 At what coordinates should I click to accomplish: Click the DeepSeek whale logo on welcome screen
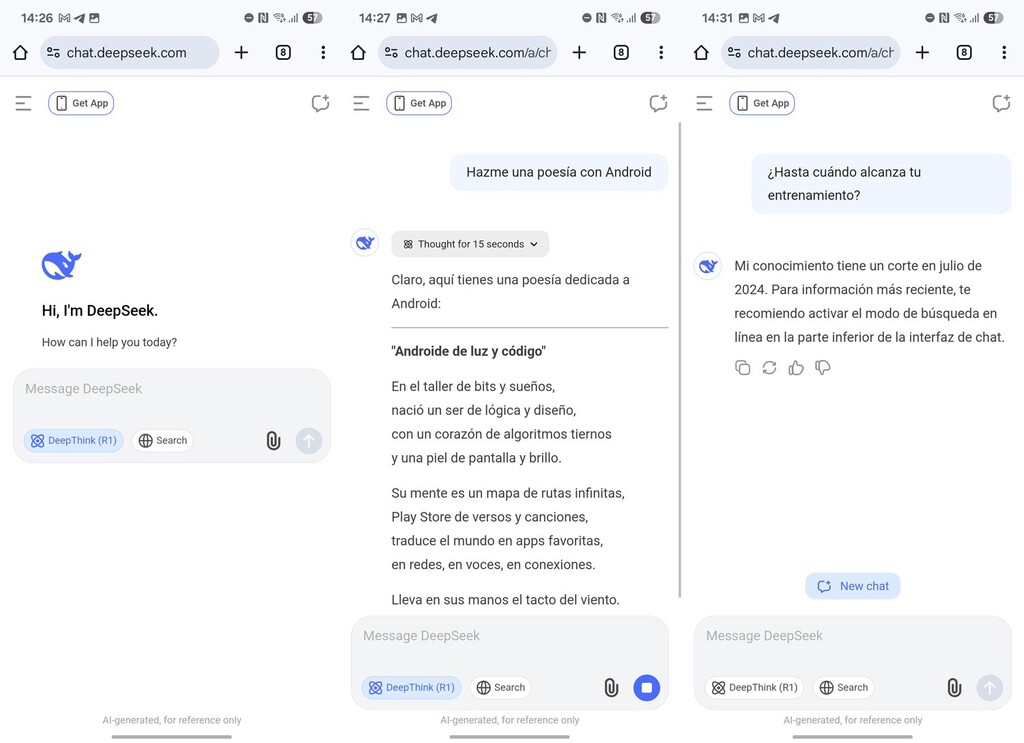[61, 265]
